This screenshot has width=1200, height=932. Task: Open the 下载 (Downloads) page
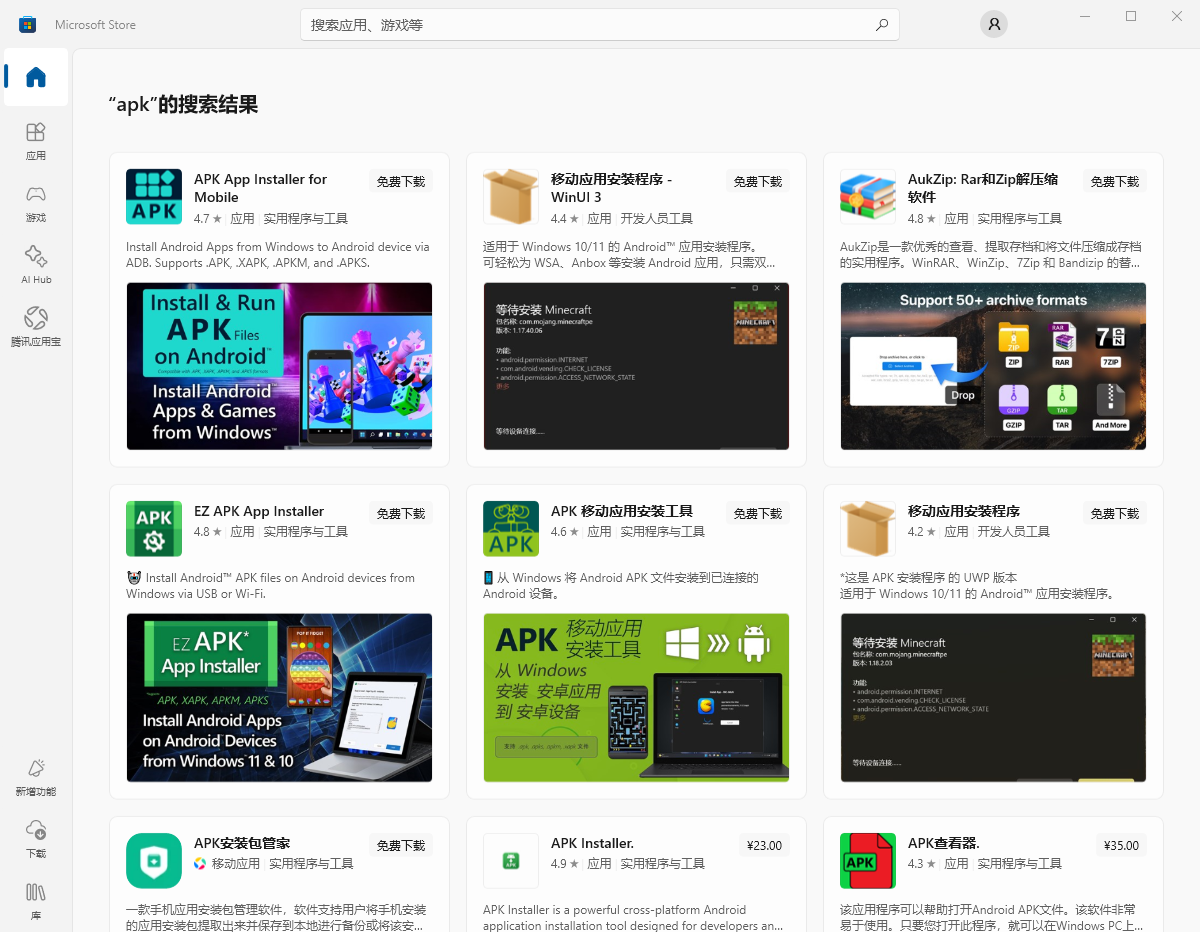(x=36, y=838)
